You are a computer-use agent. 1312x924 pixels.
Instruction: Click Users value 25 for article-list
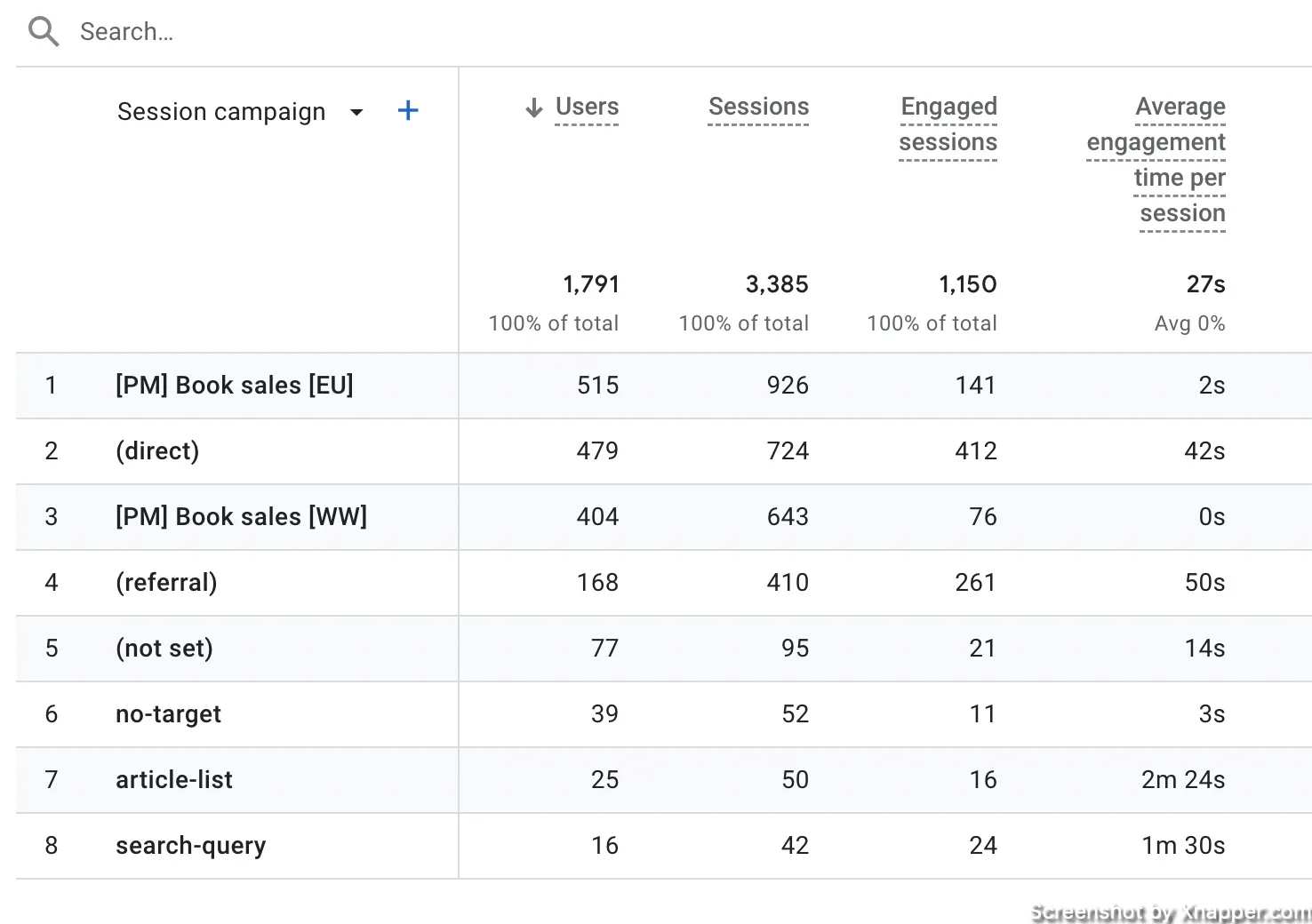click(605, 780)
